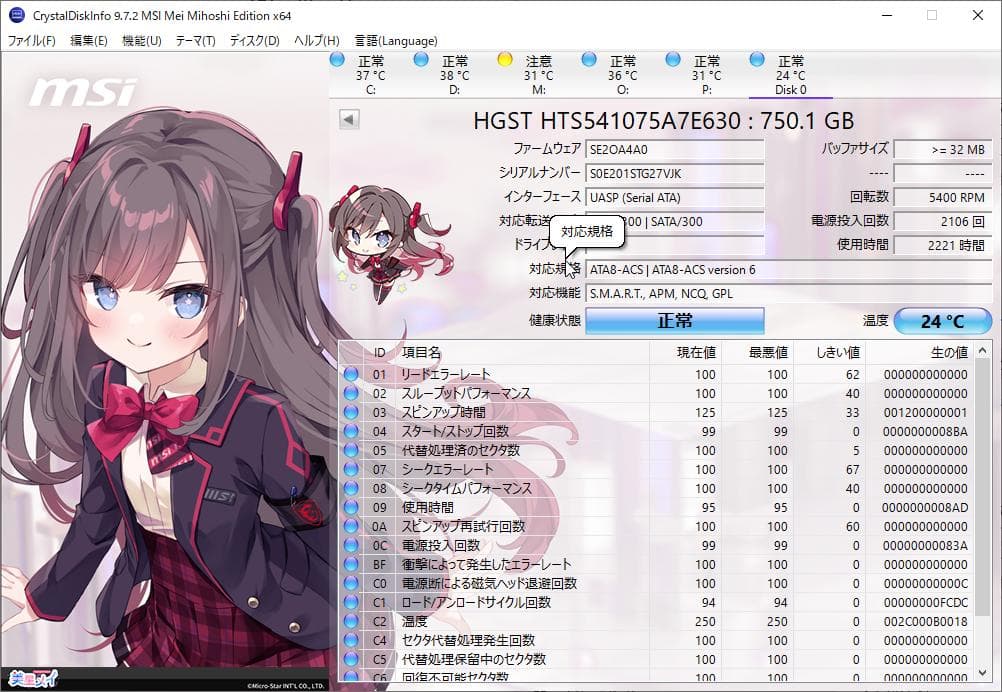Open the 機能(U) menu
Image resolution: width=1002 pixels, height=692 pixels.
141,41
